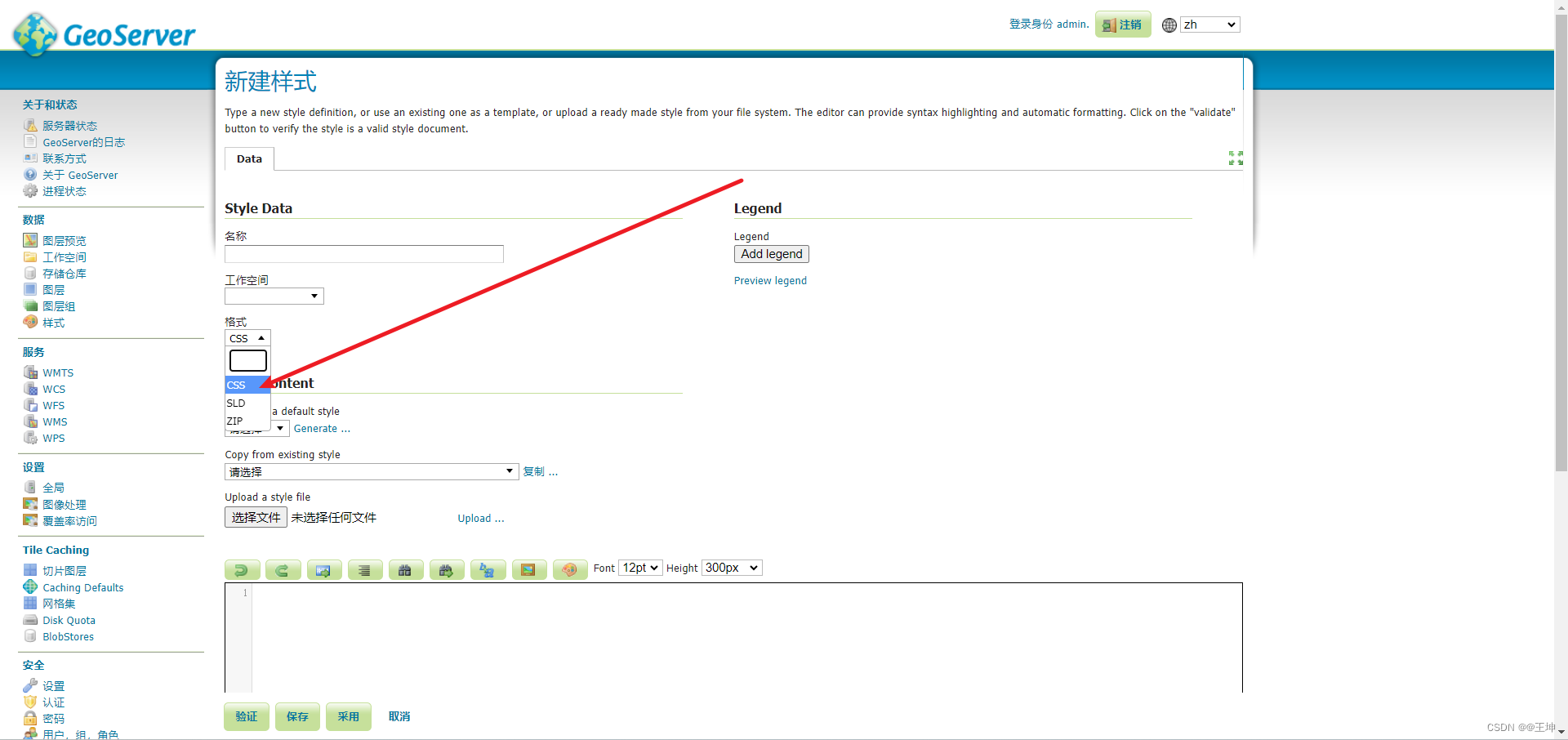Open WFS service settings
This screenshot has width=1568, height=740.
point(53,405)
